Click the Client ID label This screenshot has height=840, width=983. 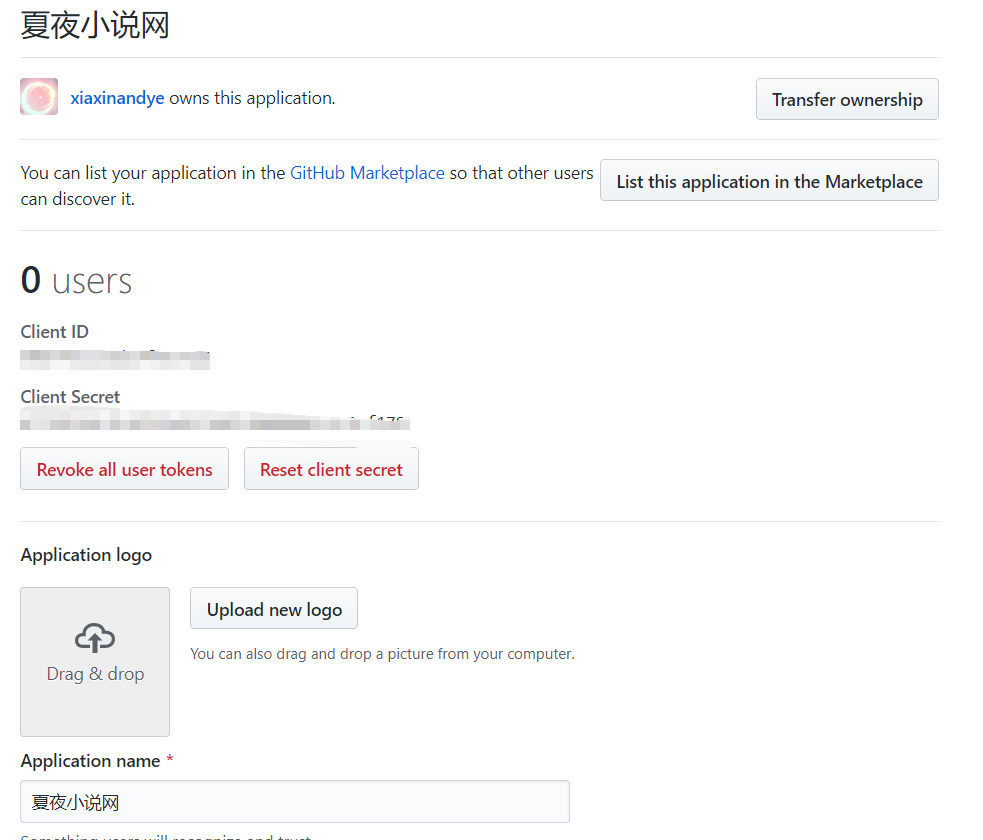[x=55, y=332]
